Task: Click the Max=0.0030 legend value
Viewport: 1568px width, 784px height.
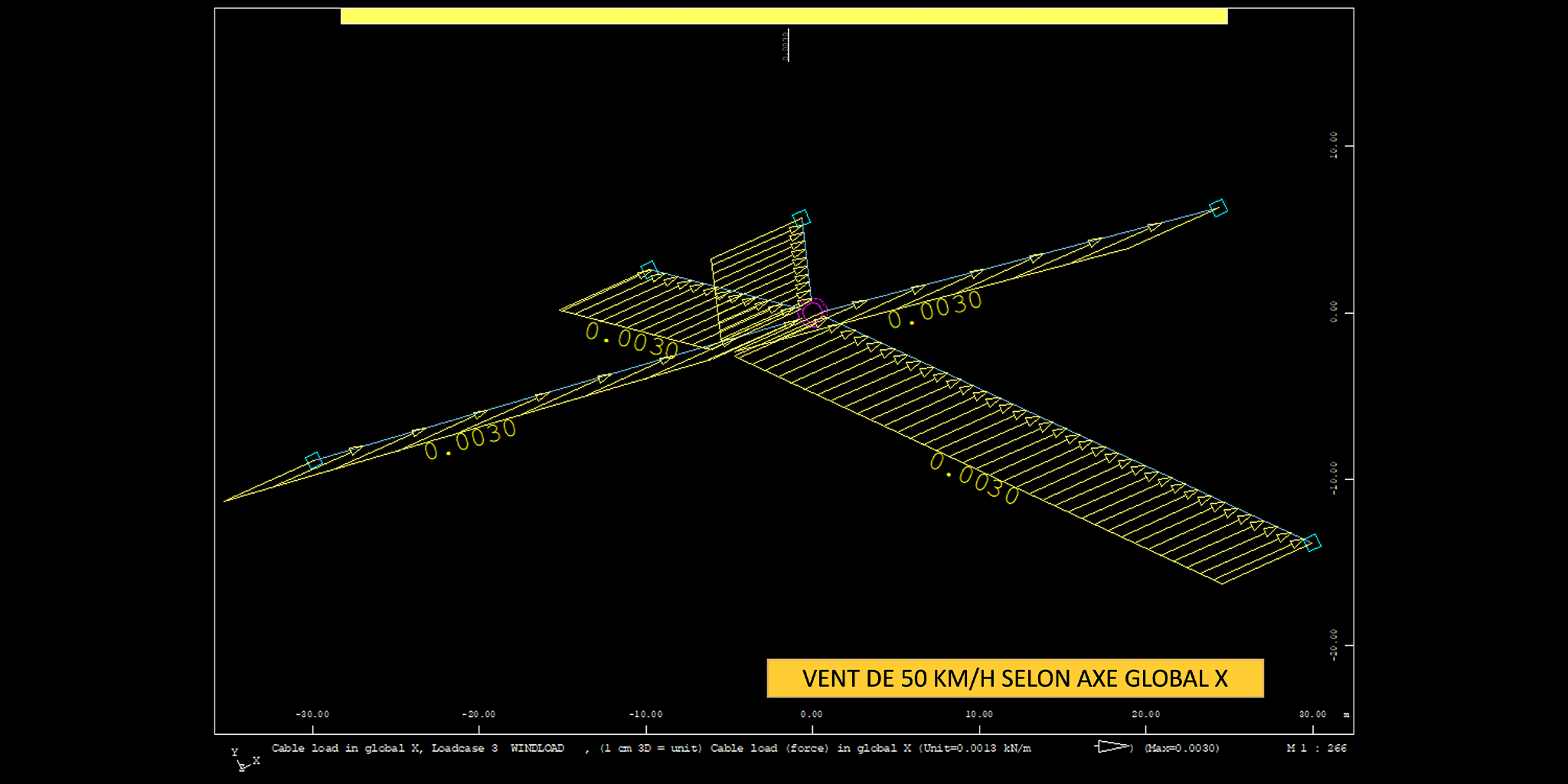Action: [1181, 748]
